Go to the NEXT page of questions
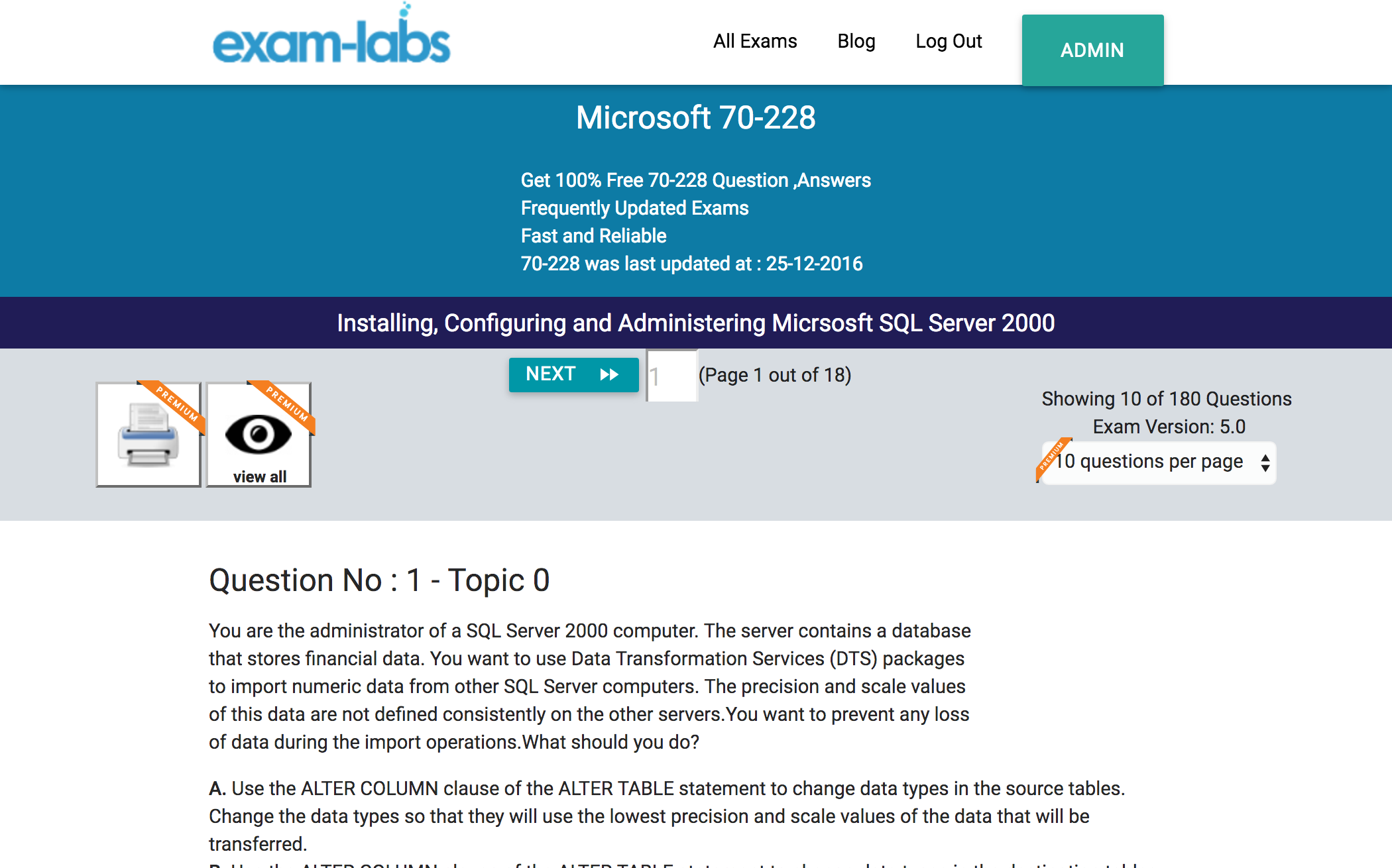Viewport: 1392px width, 868px height. 573,374
